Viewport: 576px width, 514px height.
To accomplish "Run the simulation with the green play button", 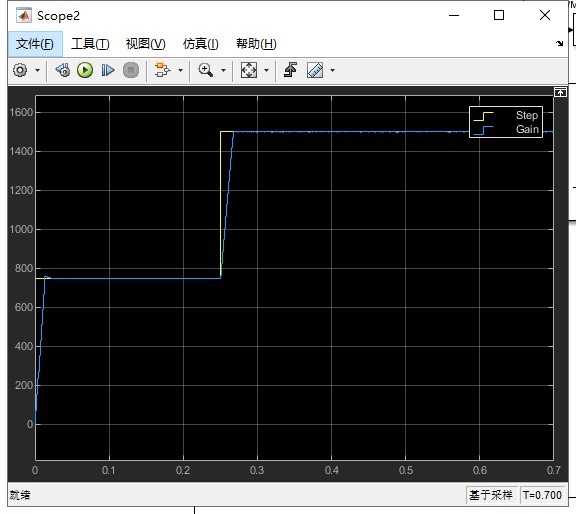I will coord(85,70).
